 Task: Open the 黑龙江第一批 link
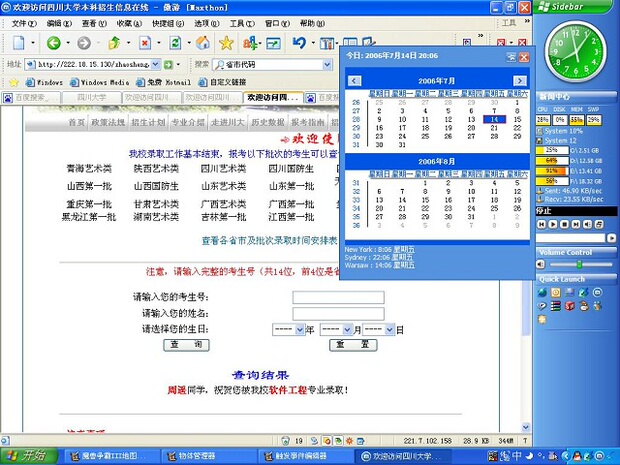[x=89, y=217]
